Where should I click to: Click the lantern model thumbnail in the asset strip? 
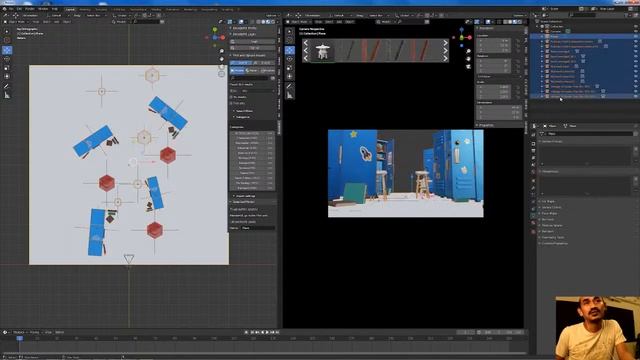323,51
